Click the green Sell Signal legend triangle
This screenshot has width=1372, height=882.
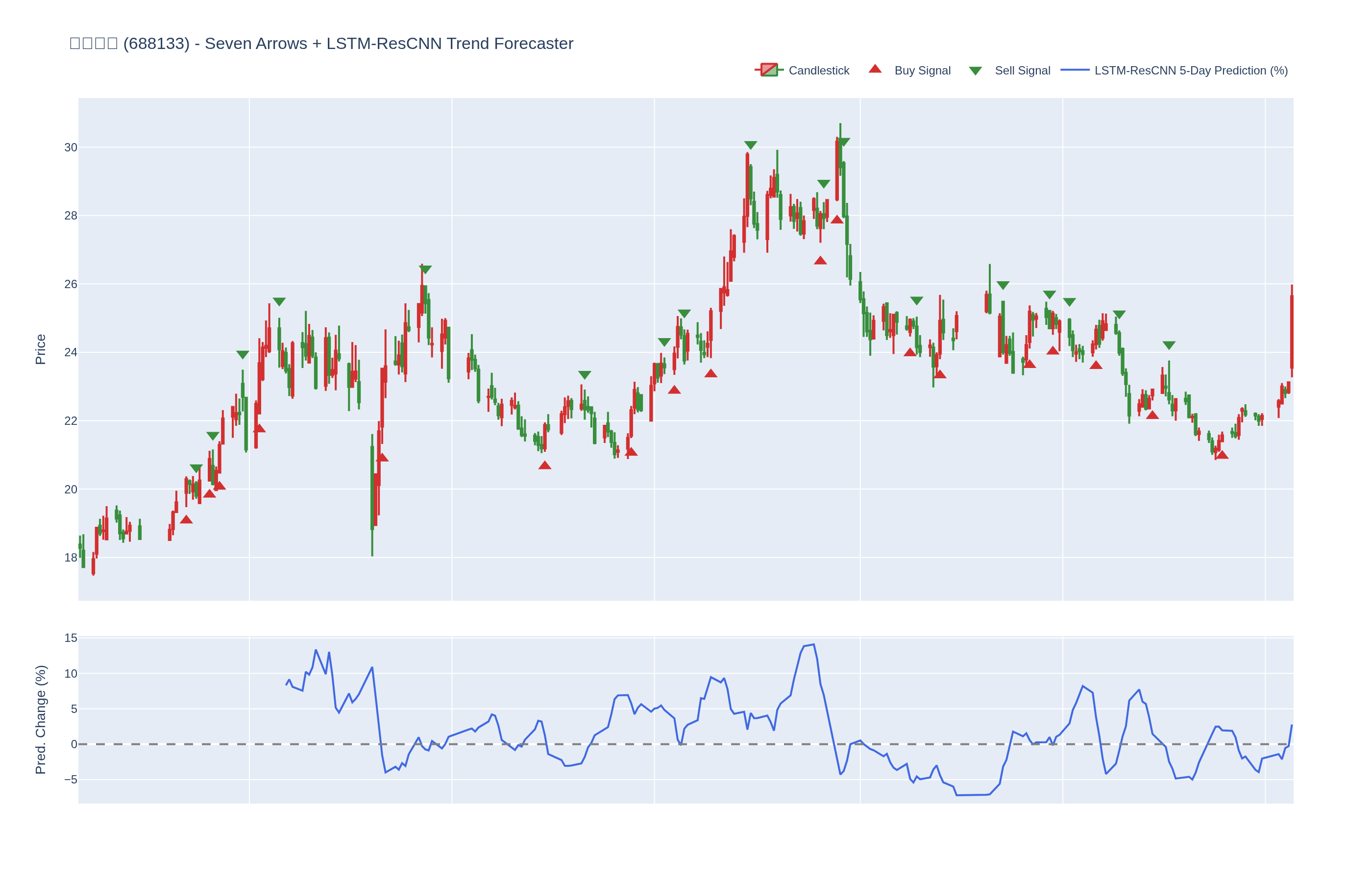click(975, 71)
